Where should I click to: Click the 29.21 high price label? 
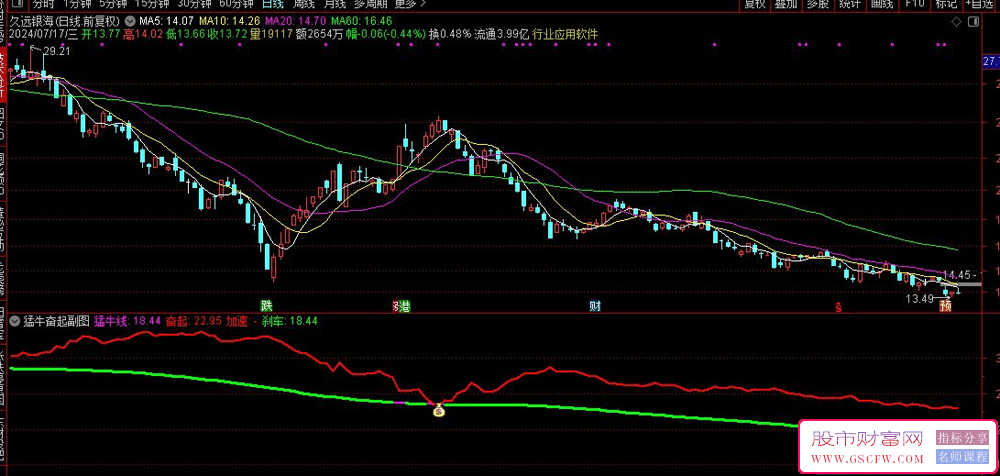point(56,52)
